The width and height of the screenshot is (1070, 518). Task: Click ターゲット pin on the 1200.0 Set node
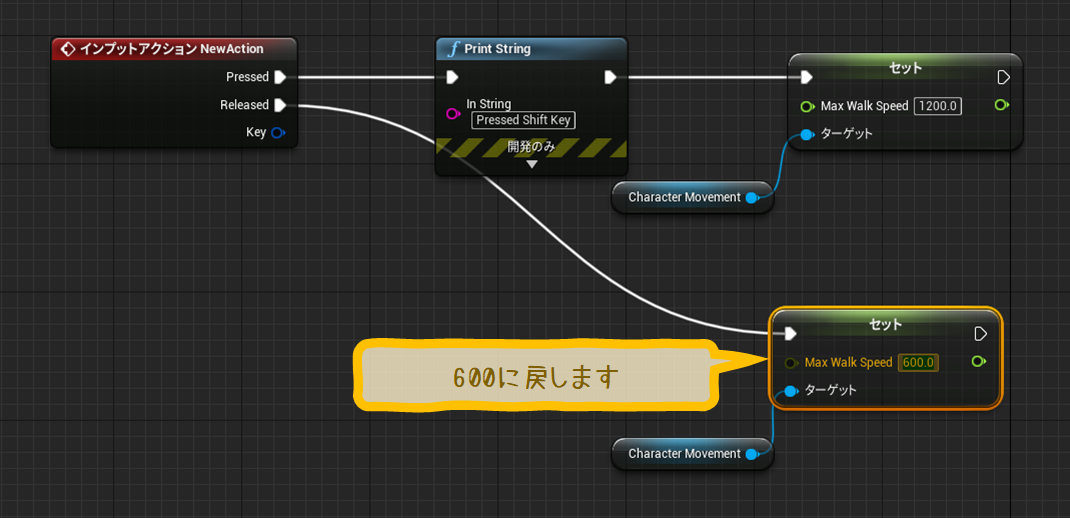coord(806,134)
